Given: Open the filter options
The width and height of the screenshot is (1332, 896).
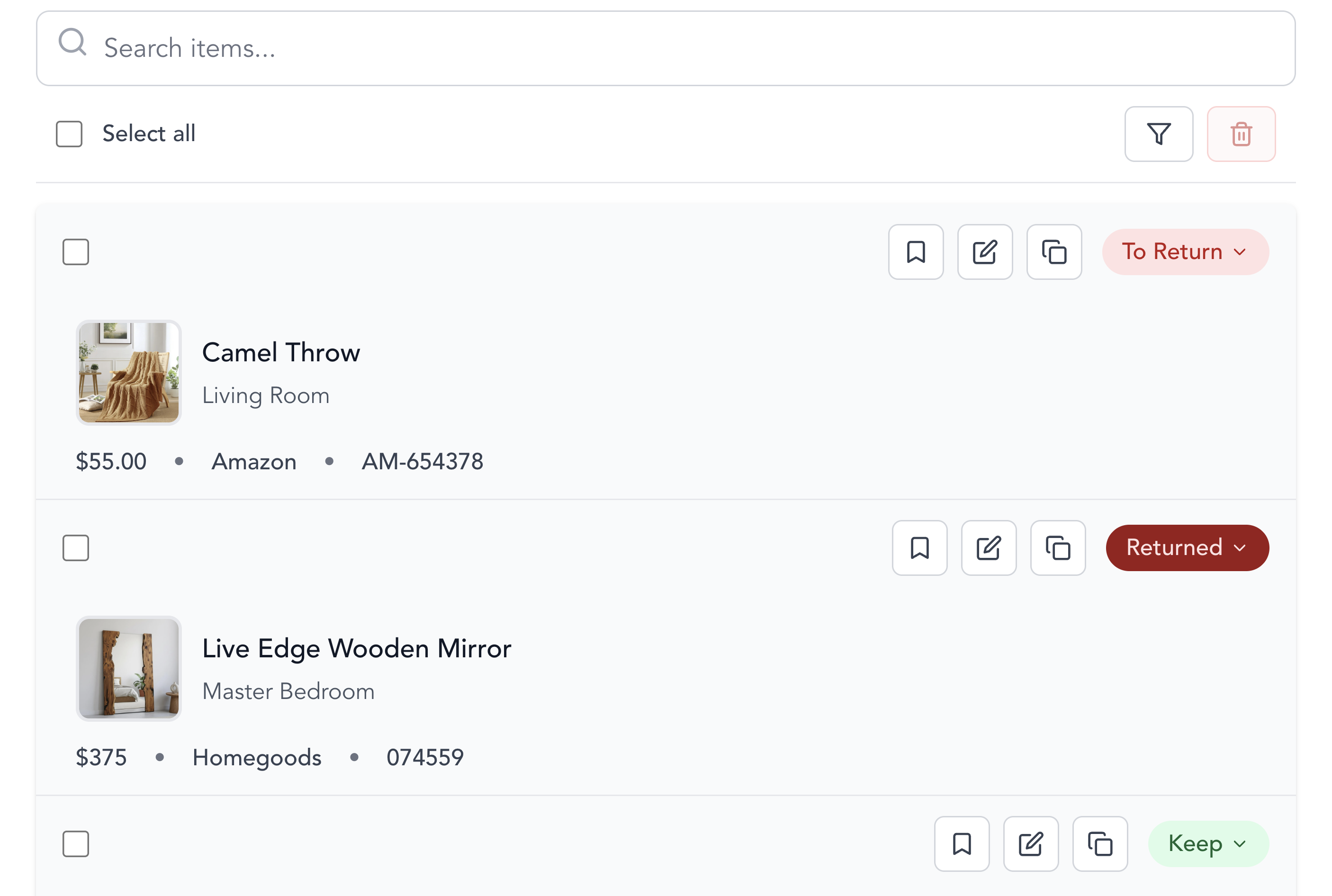Looking at the screenshot, I should point(1158,134).
